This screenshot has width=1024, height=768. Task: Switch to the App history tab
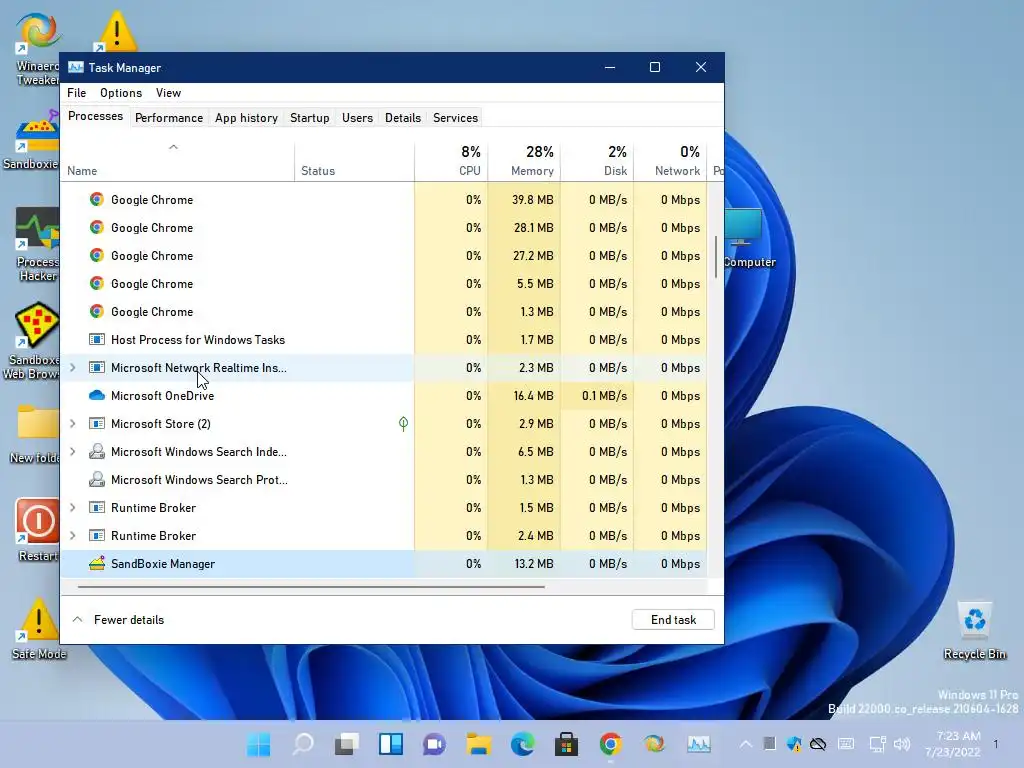[246, 118]
